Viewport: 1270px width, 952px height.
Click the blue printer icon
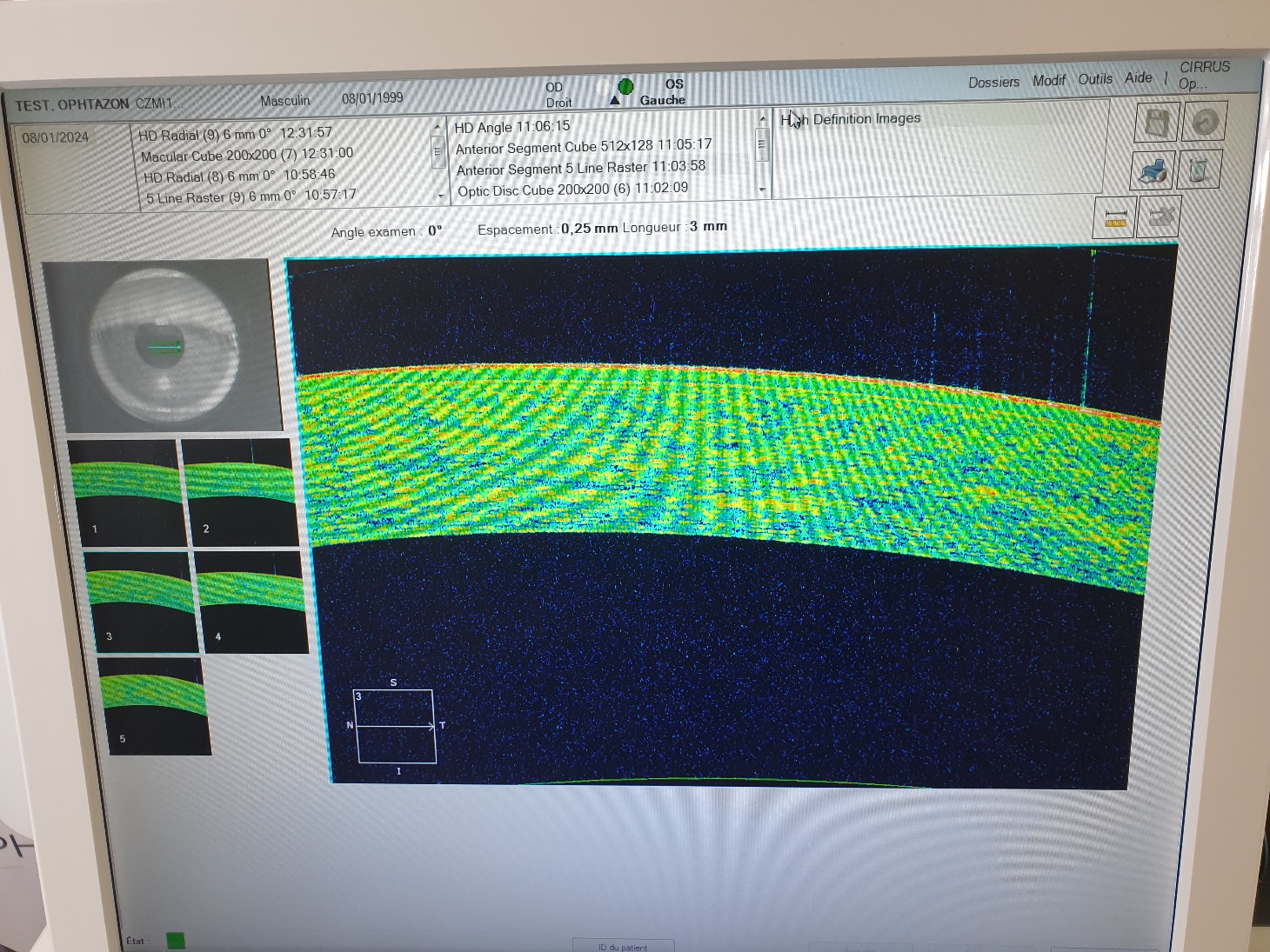(1153, 170)
